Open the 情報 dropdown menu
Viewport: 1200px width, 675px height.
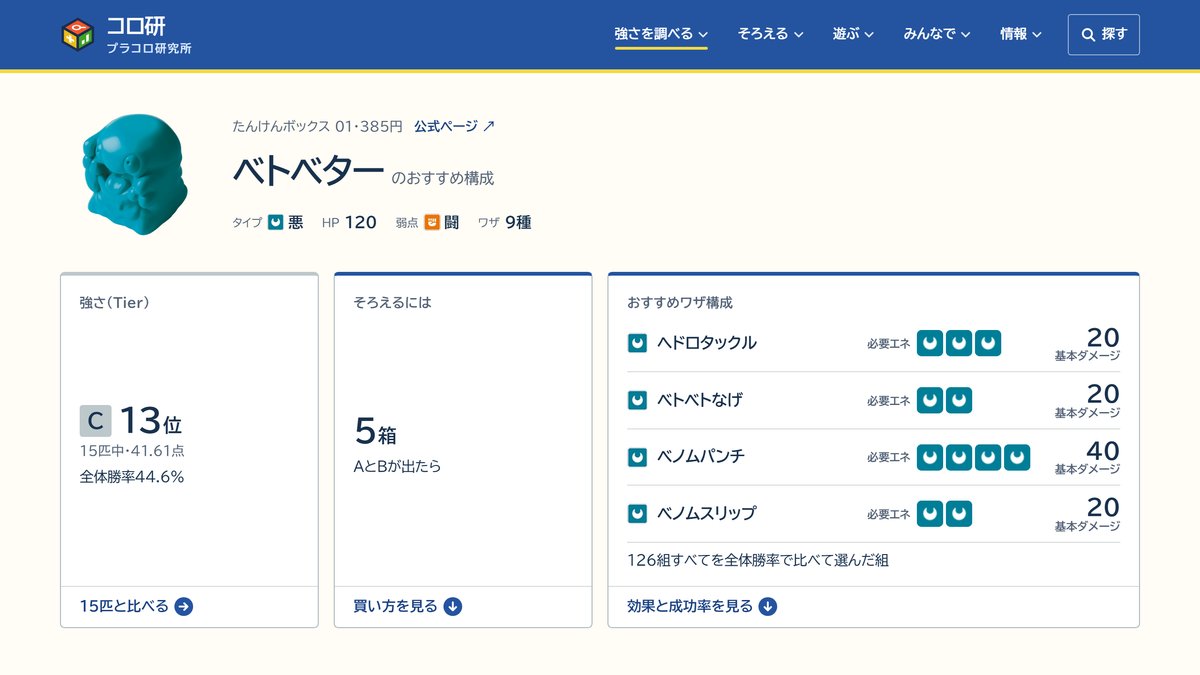pyautogui.click(x=1020, y=34)
